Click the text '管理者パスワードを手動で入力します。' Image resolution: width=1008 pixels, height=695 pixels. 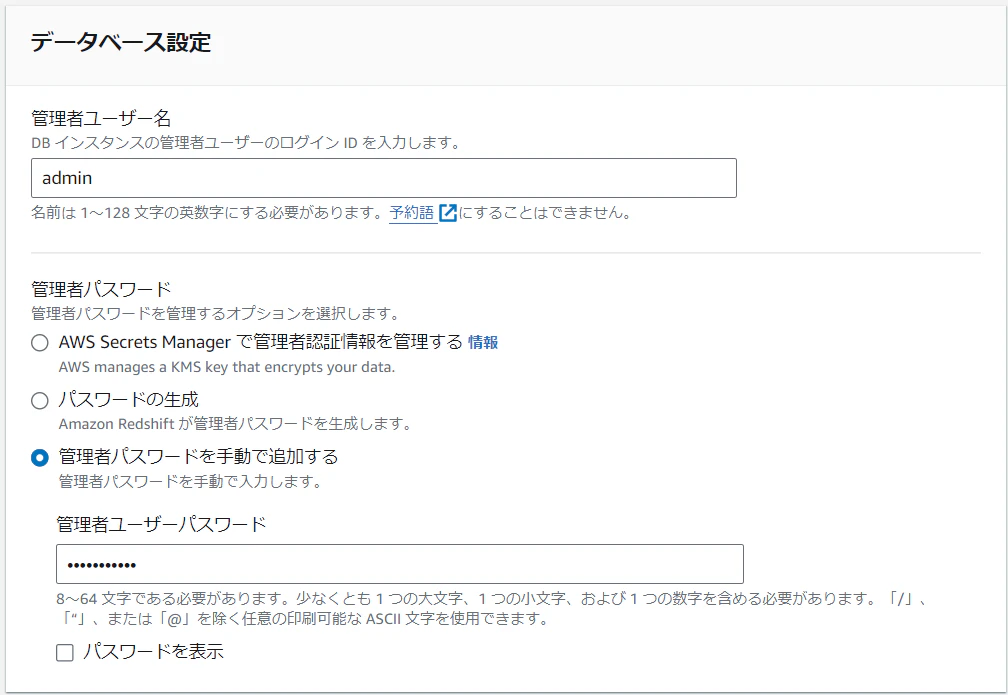pos(190,482)
